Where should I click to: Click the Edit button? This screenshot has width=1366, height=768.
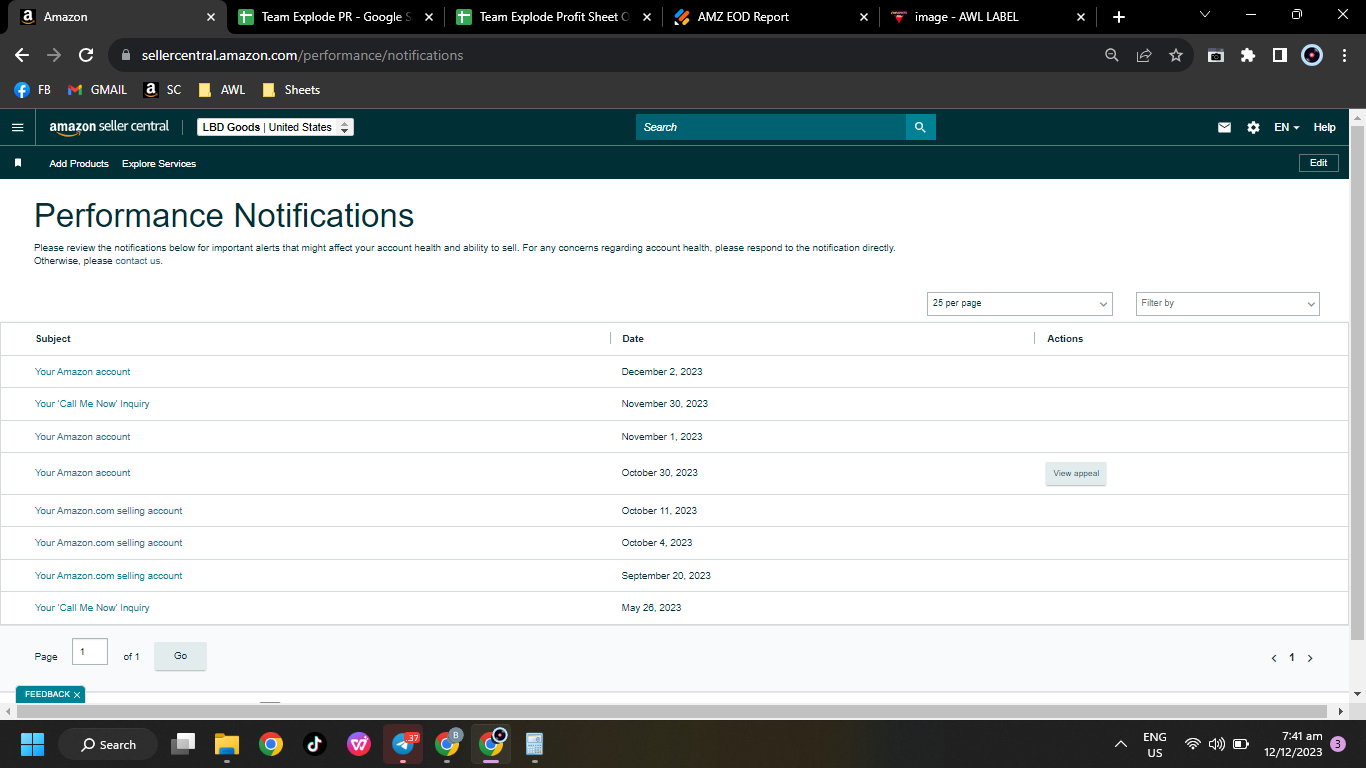(1318, 163)
